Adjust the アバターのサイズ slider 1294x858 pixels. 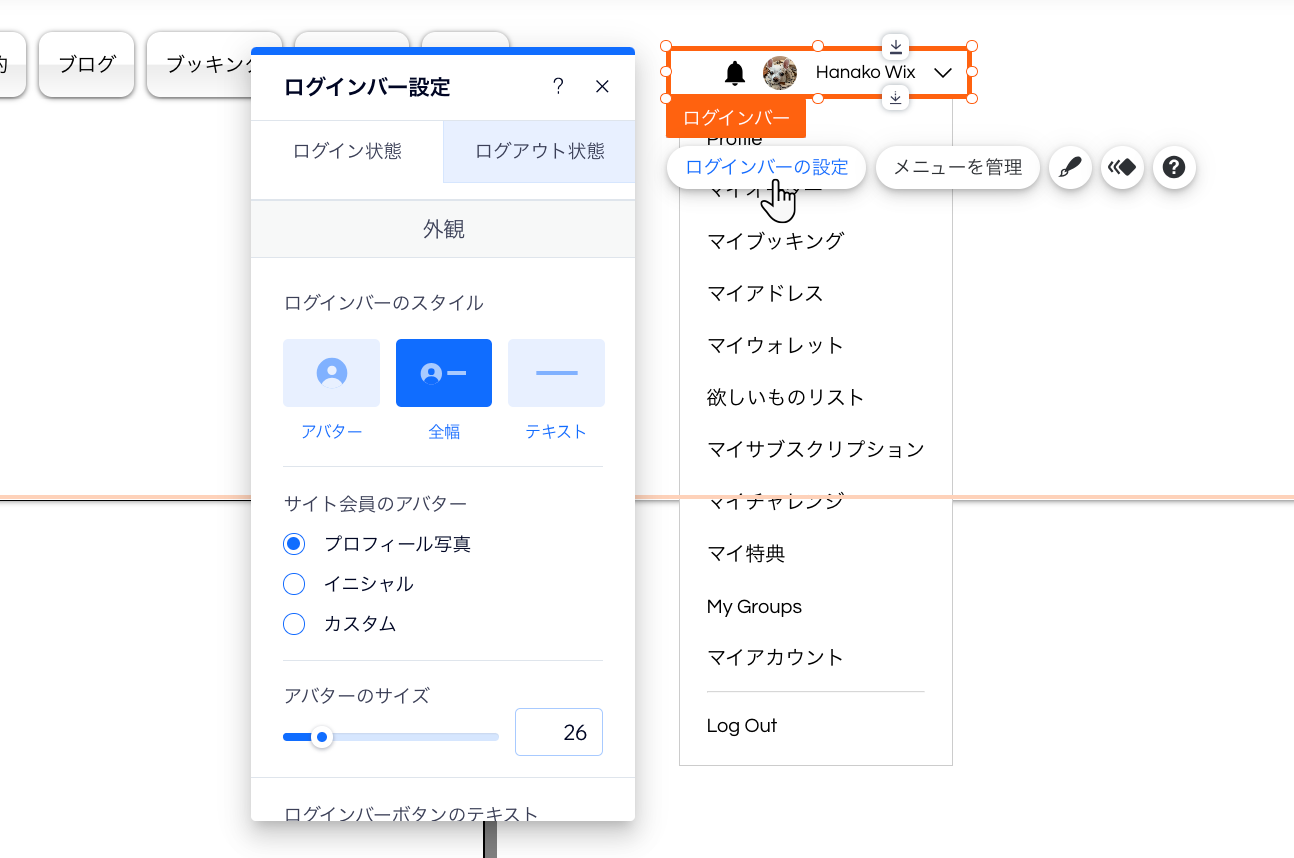click(x=321, y=736)
